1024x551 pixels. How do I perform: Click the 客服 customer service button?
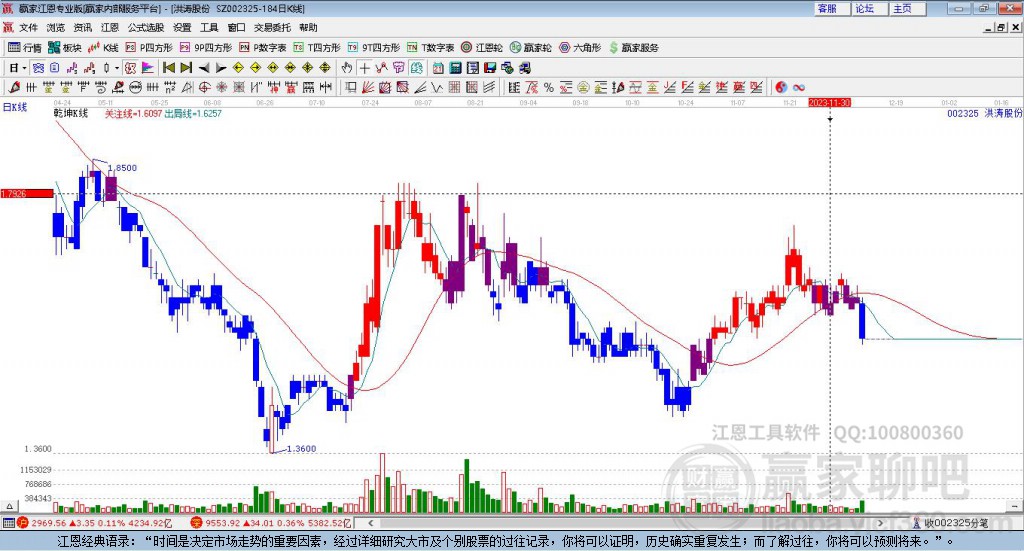832,8
